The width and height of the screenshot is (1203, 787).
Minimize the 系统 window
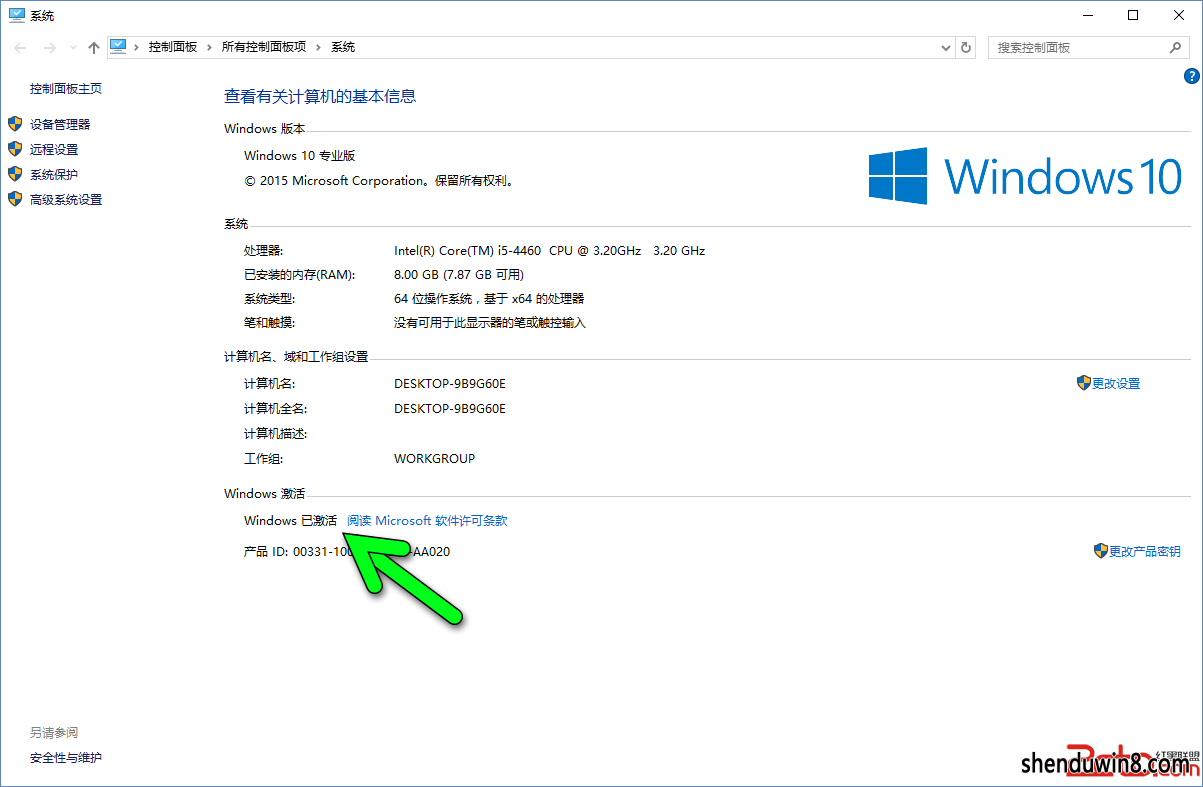coord(1086,15)
